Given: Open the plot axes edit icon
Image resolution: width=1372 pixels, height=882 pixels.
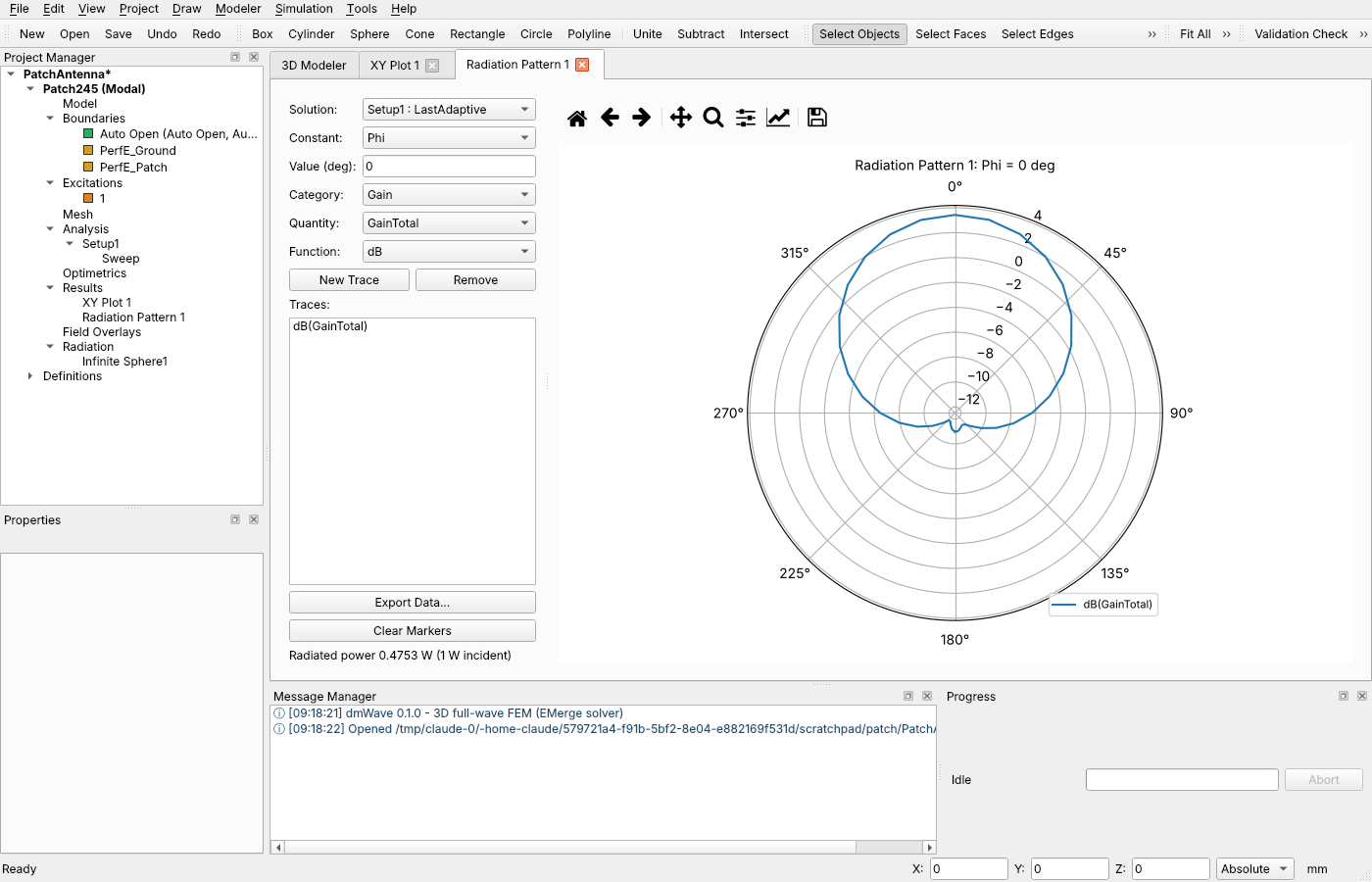Looking at the screenshot, I should point(778,118).
